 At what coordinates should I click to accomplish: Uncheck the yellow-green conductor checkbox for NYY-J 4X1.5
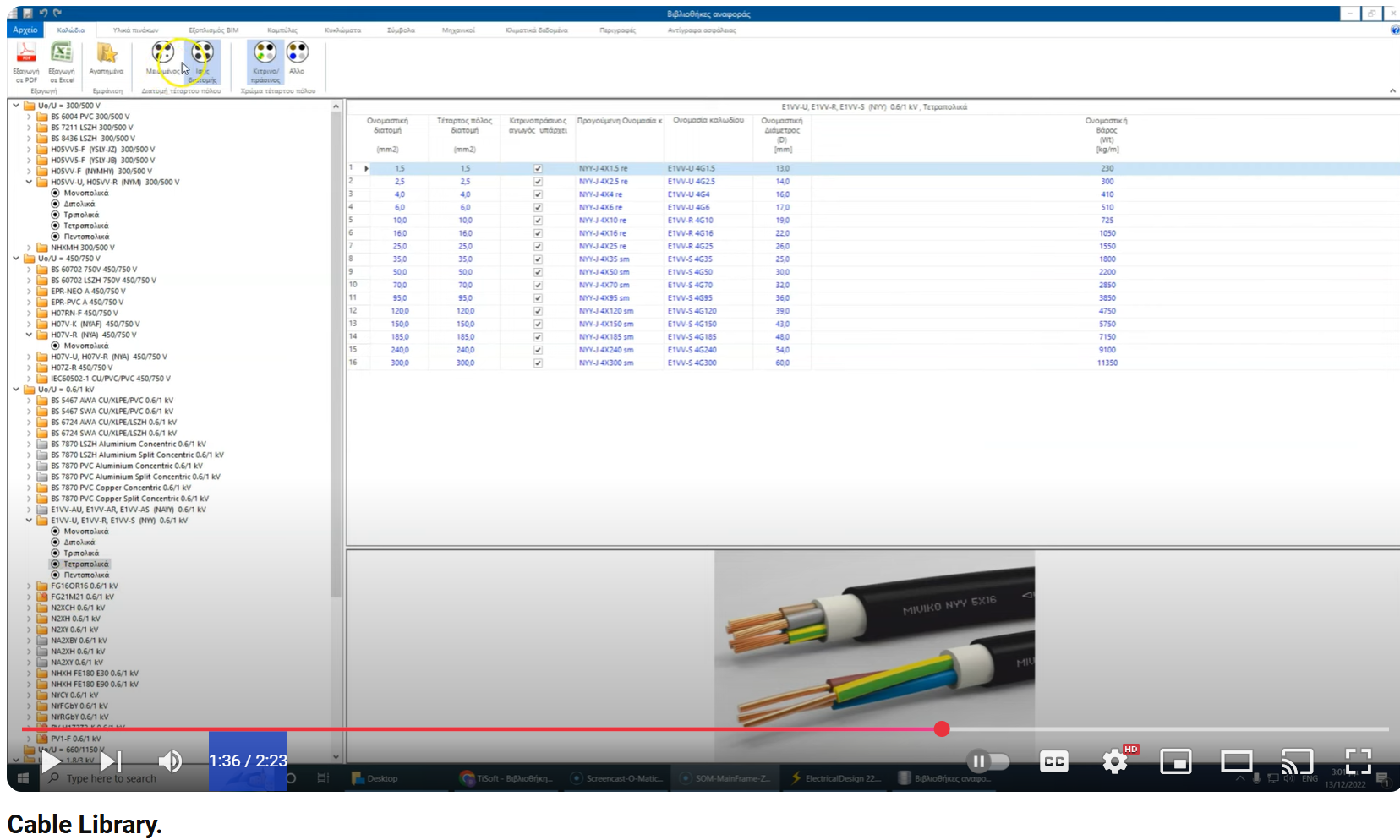click(538, 168)
